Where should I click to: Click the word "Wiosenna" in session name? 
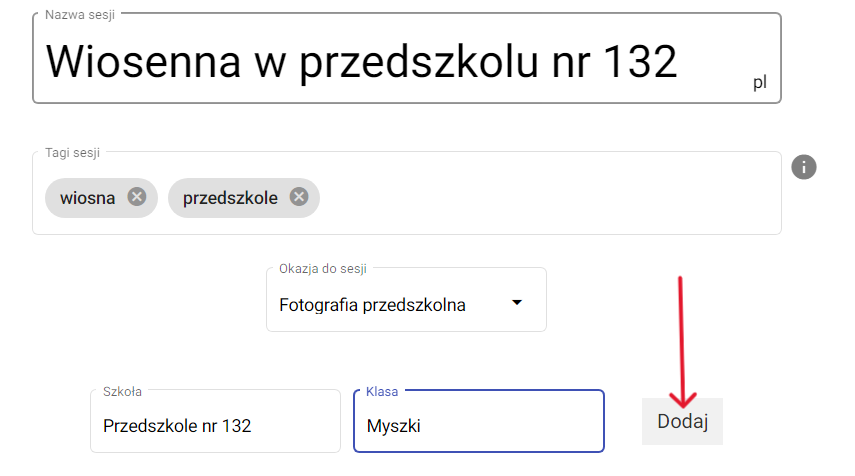(143, 62)
